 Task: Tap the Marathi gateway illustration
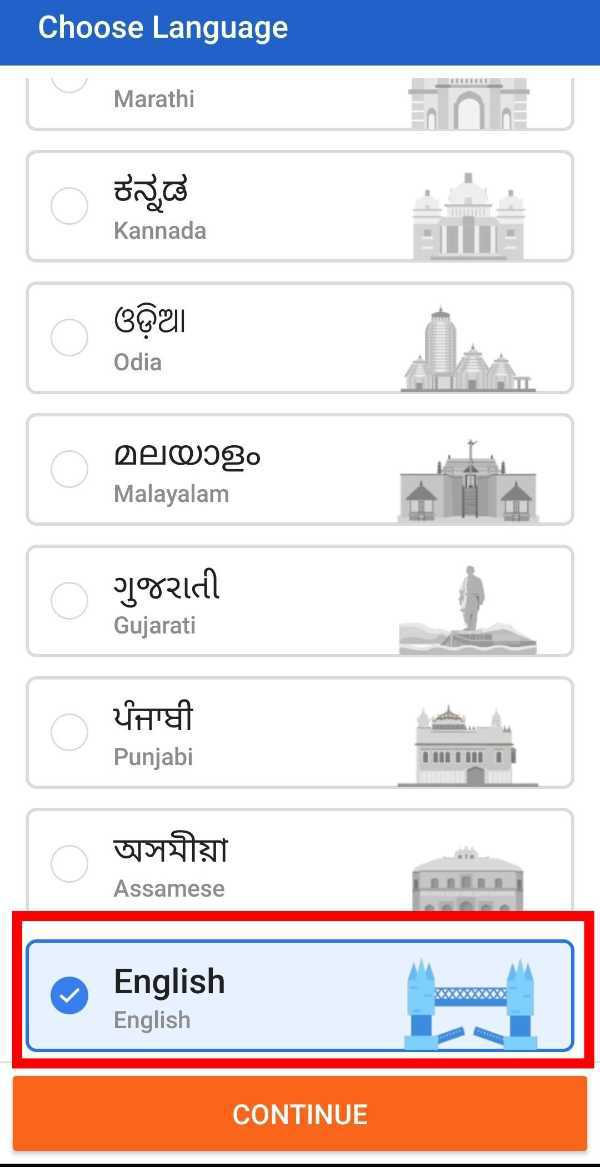pos(468,103)
